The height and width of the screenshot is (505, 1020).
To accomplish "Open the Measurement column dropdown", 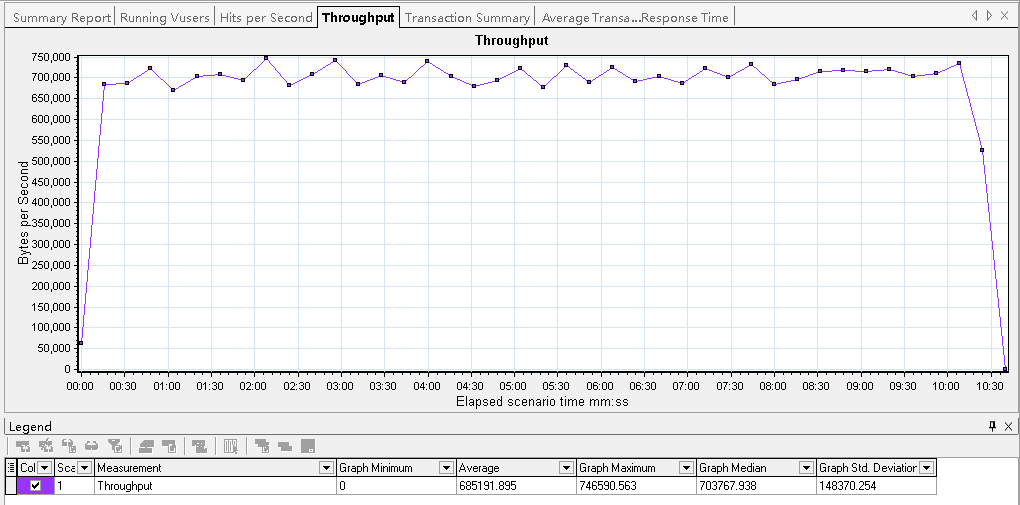I will tap(326, 468).
